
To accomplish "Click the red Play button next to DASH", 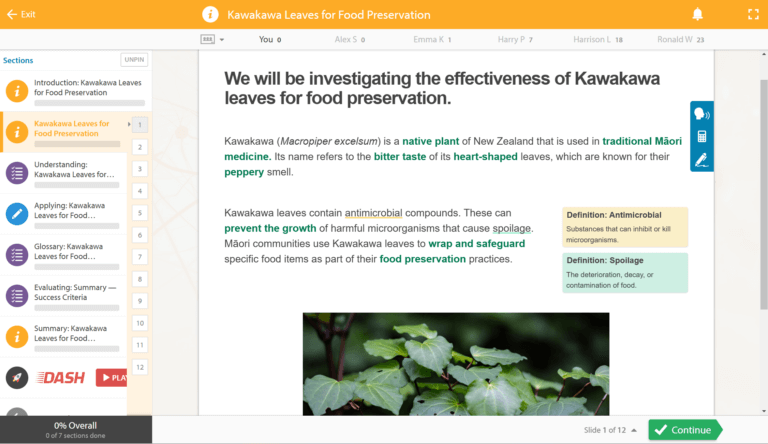I will (111, 377).
